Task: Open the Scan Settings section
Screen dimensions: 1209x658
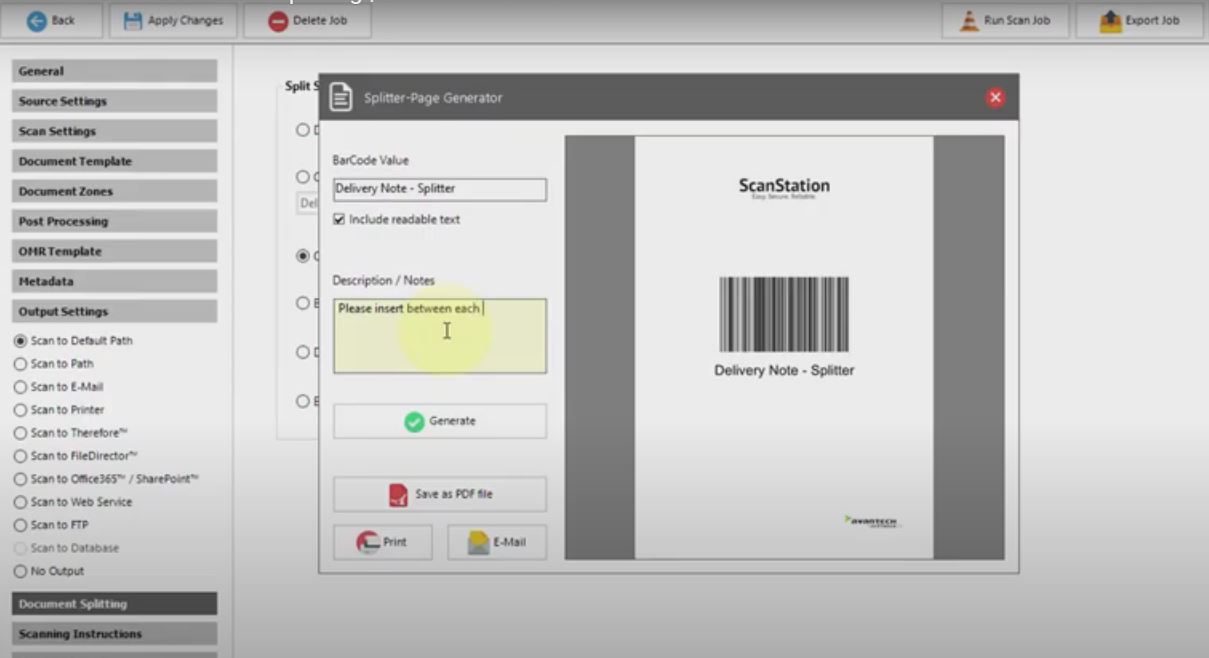Action: click(114, 131)
